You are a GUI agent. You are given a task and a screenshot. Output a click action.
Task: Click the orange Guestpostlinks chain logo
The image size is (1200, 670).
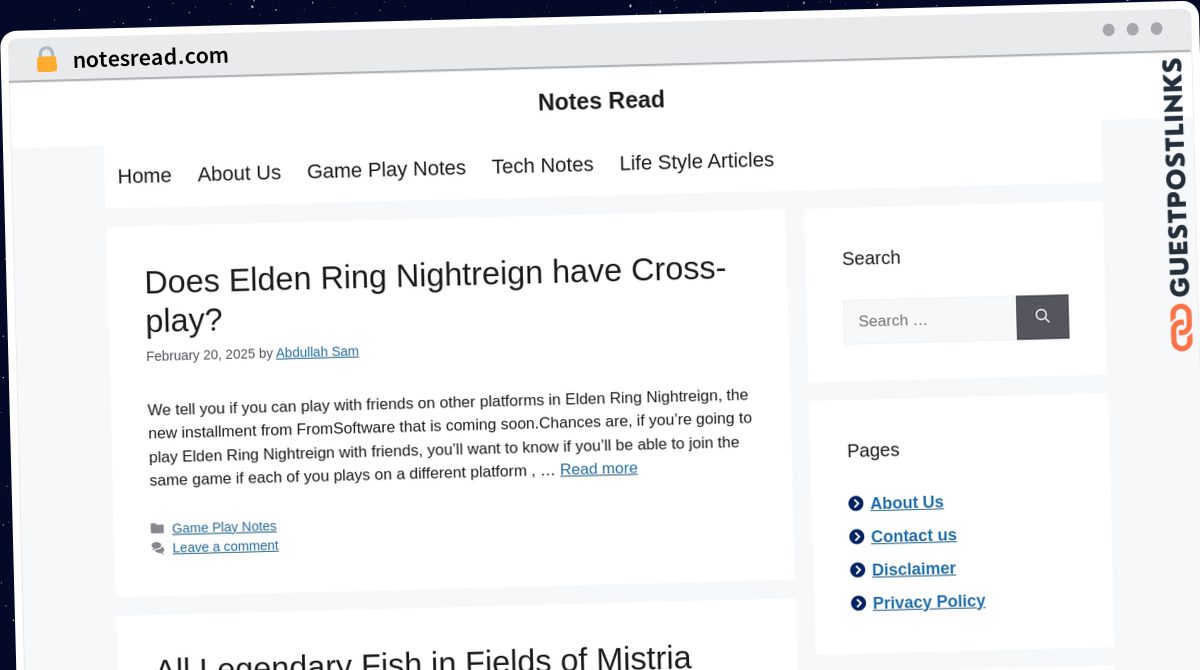1181,328
